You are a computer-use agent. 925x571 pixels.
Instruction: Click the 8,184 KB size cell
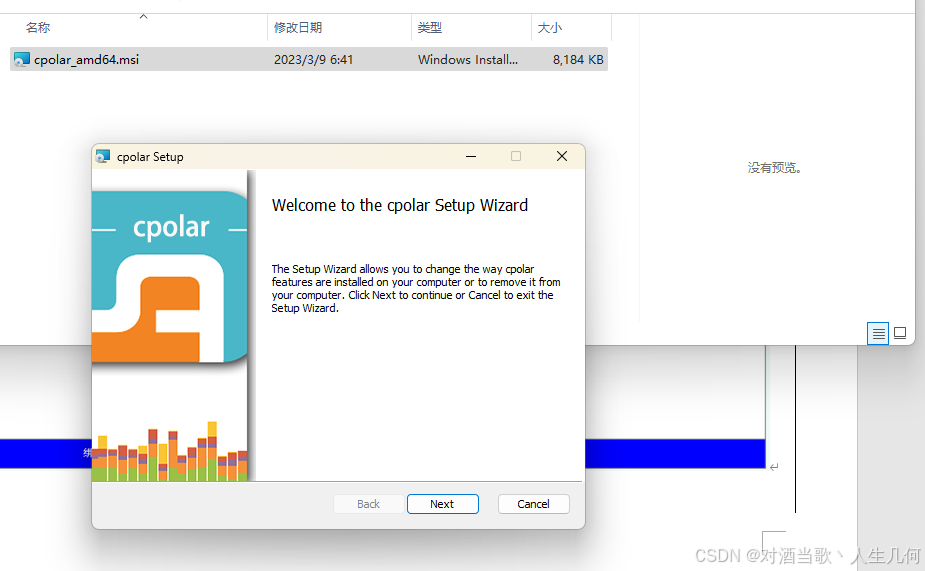tap(578, 60)
